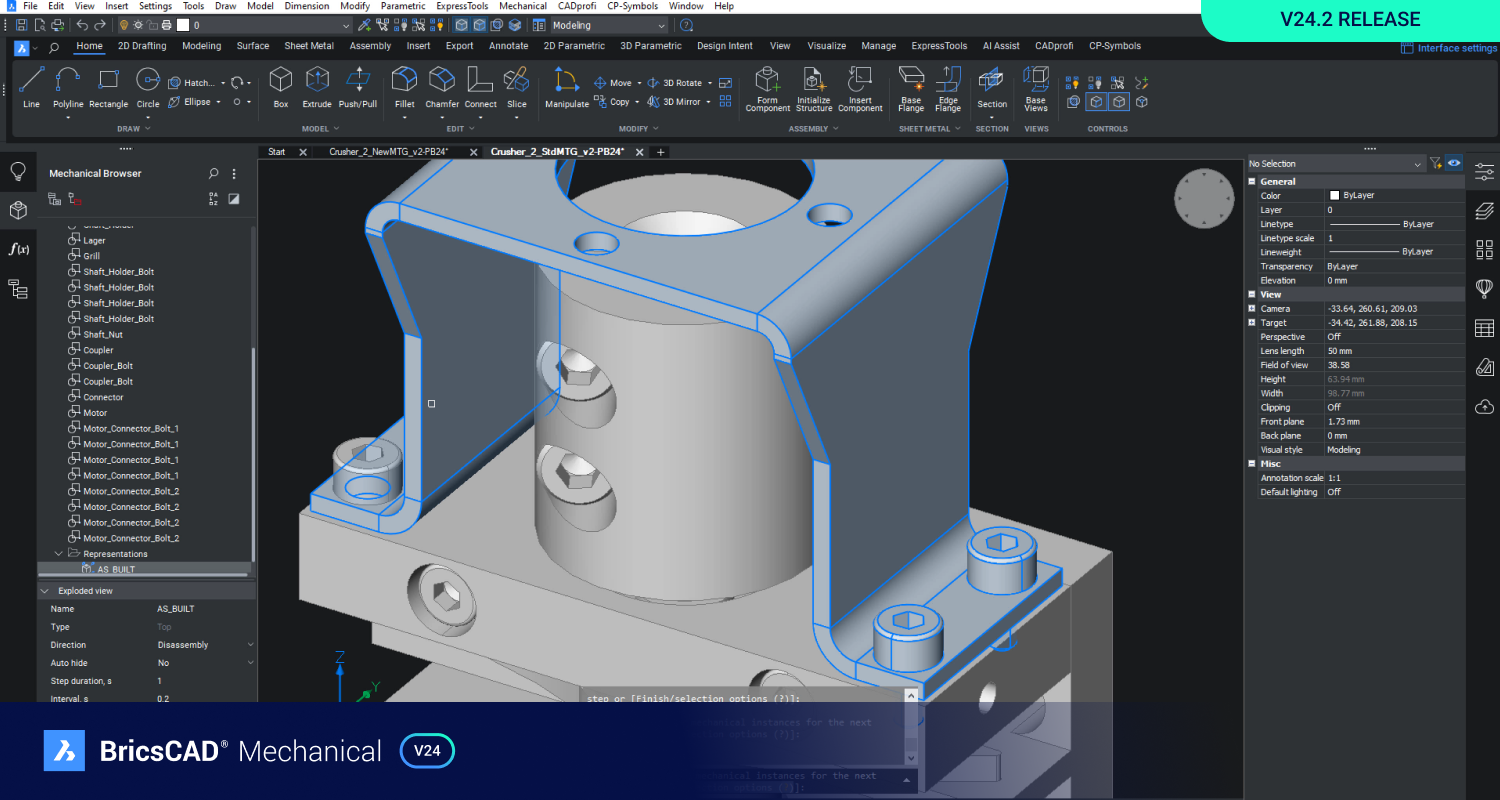Collapse the Exploded view section
The width and height of the screenshot is (1500, 800).
pyautogui.click(x=45, y=591)
